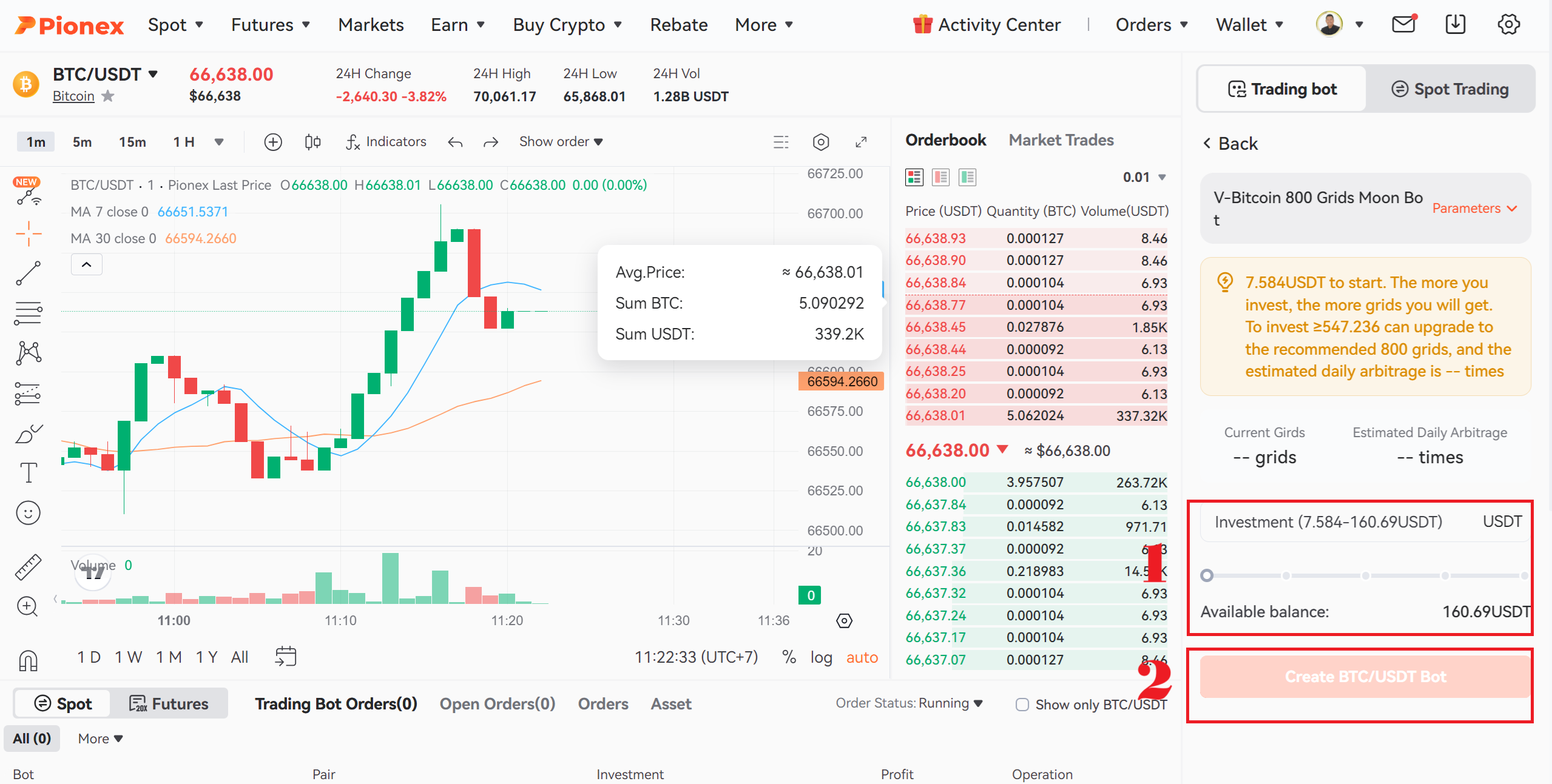Select the pattern drawing tool
This screenshot has width=1552, height=784.
tap(29, 353)
